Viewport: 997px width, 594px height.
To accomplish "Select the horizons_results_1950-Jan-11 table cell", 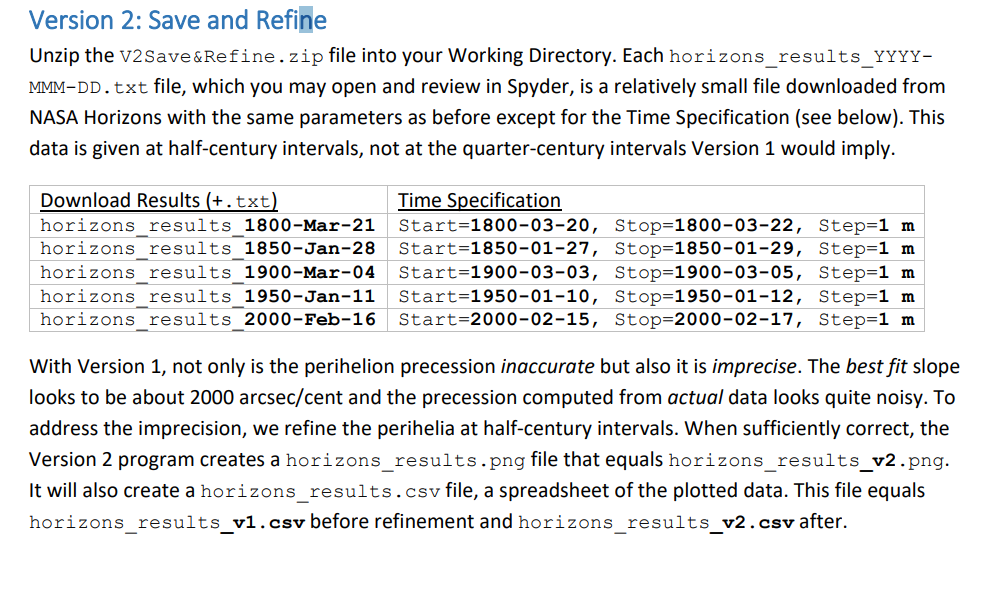I will (208, 296).
